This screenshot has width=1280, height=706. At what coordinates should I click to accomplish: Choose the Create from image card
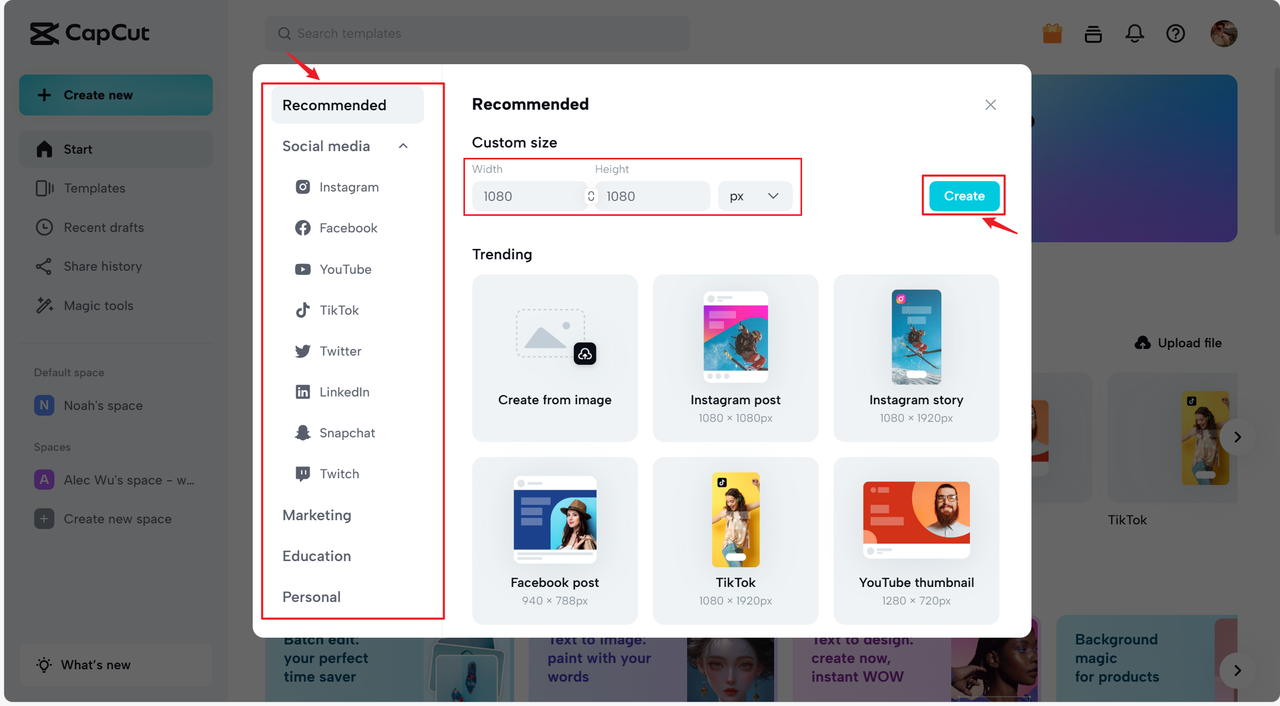pos(555,358)
